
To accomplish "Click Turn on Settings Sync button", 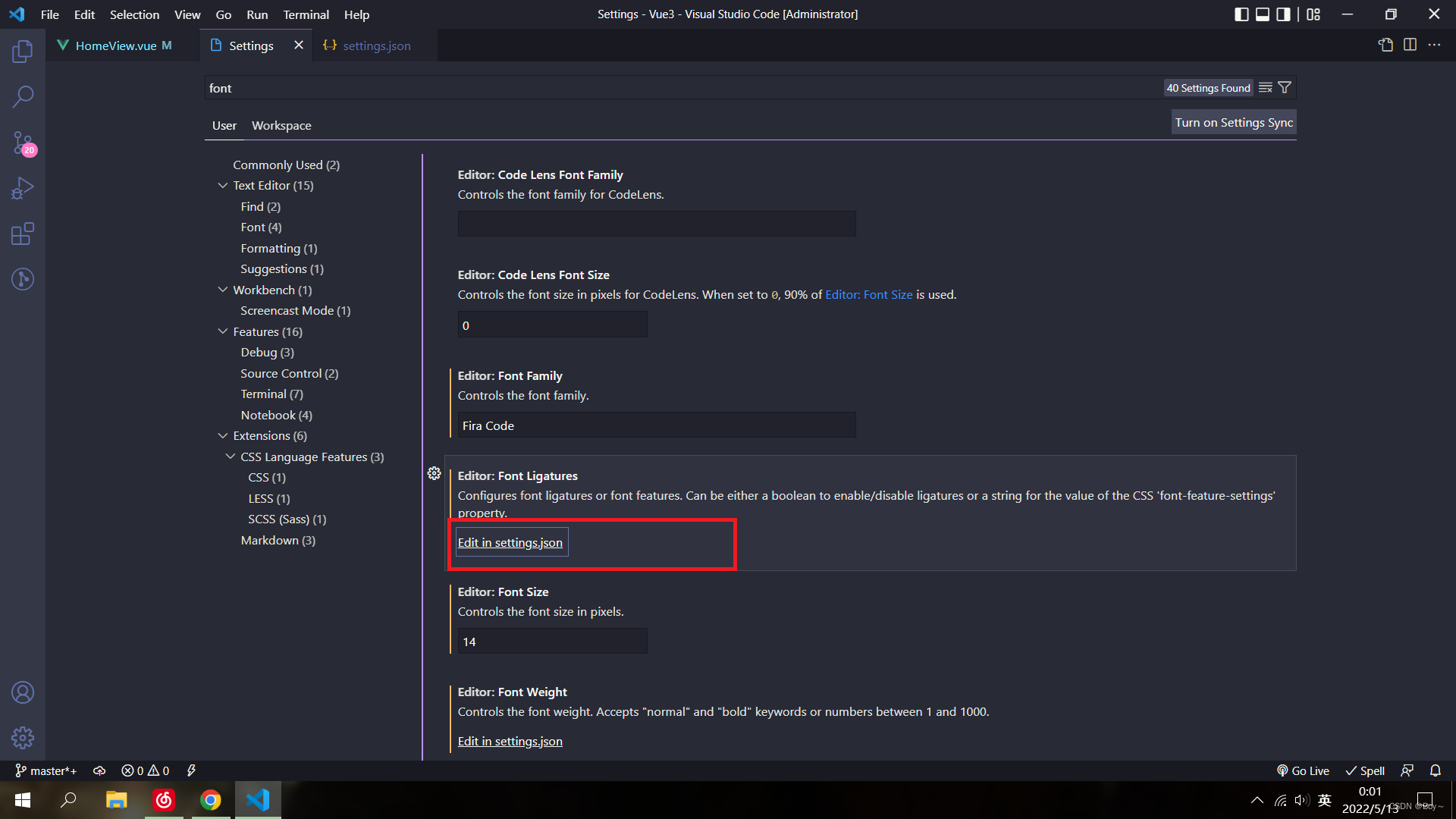I will (x=1233, y=122).
